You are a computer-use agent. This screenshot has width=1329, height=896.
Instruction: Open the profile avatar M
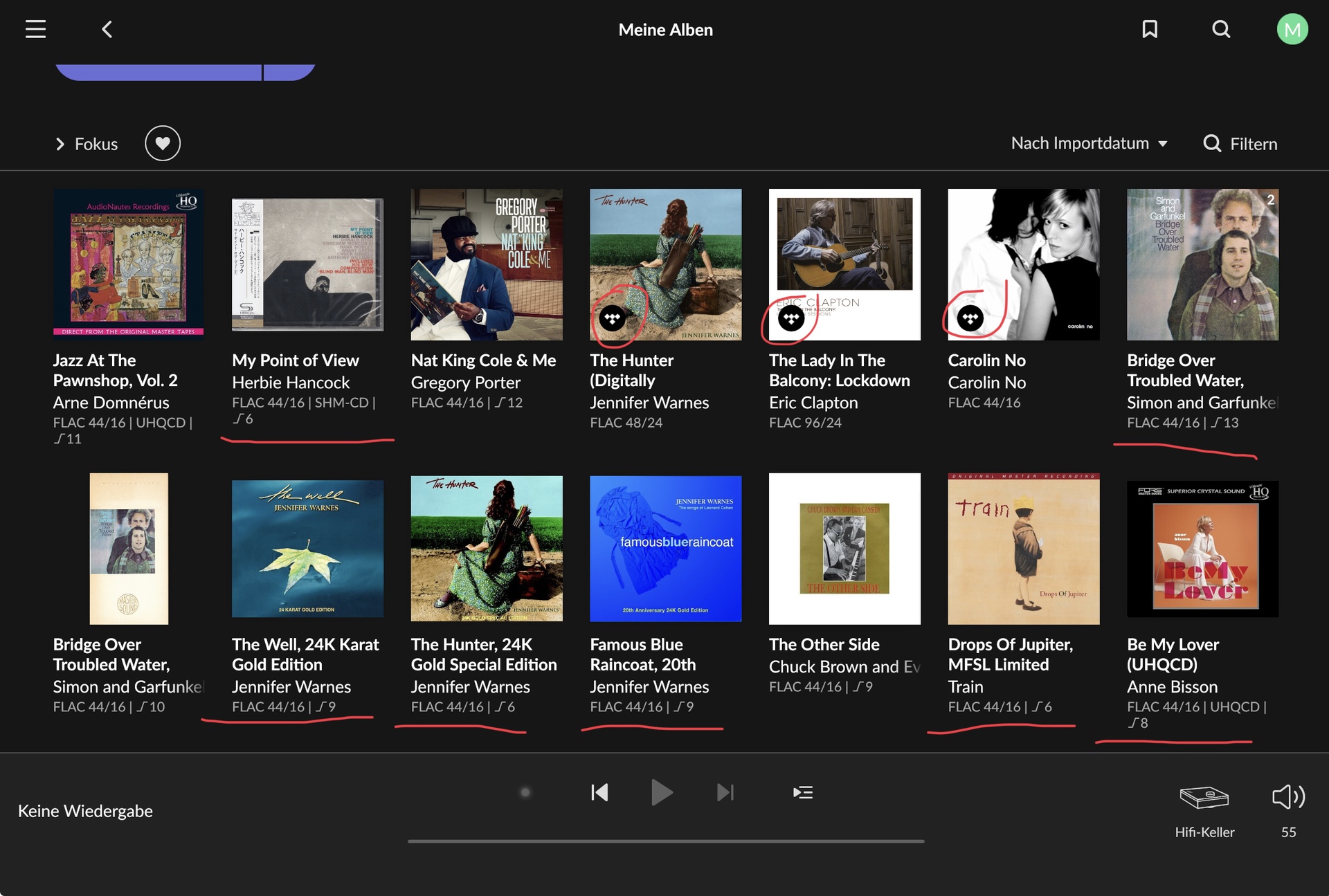[1292, 29]
